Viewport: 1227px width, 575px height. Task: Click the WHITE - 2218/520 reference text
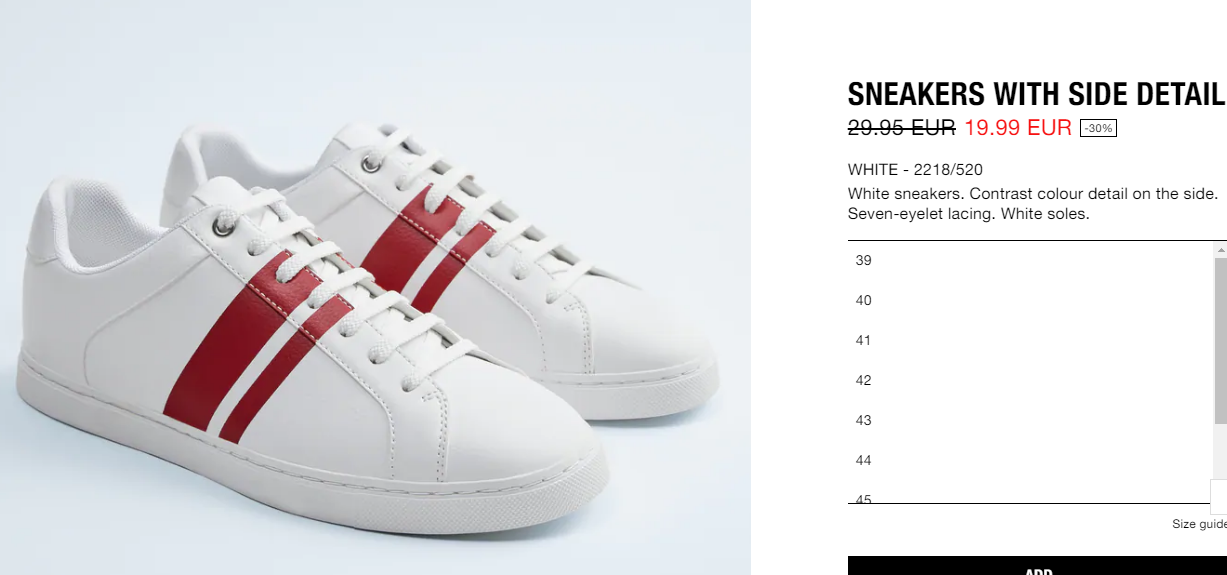click(x=915, y=170)
